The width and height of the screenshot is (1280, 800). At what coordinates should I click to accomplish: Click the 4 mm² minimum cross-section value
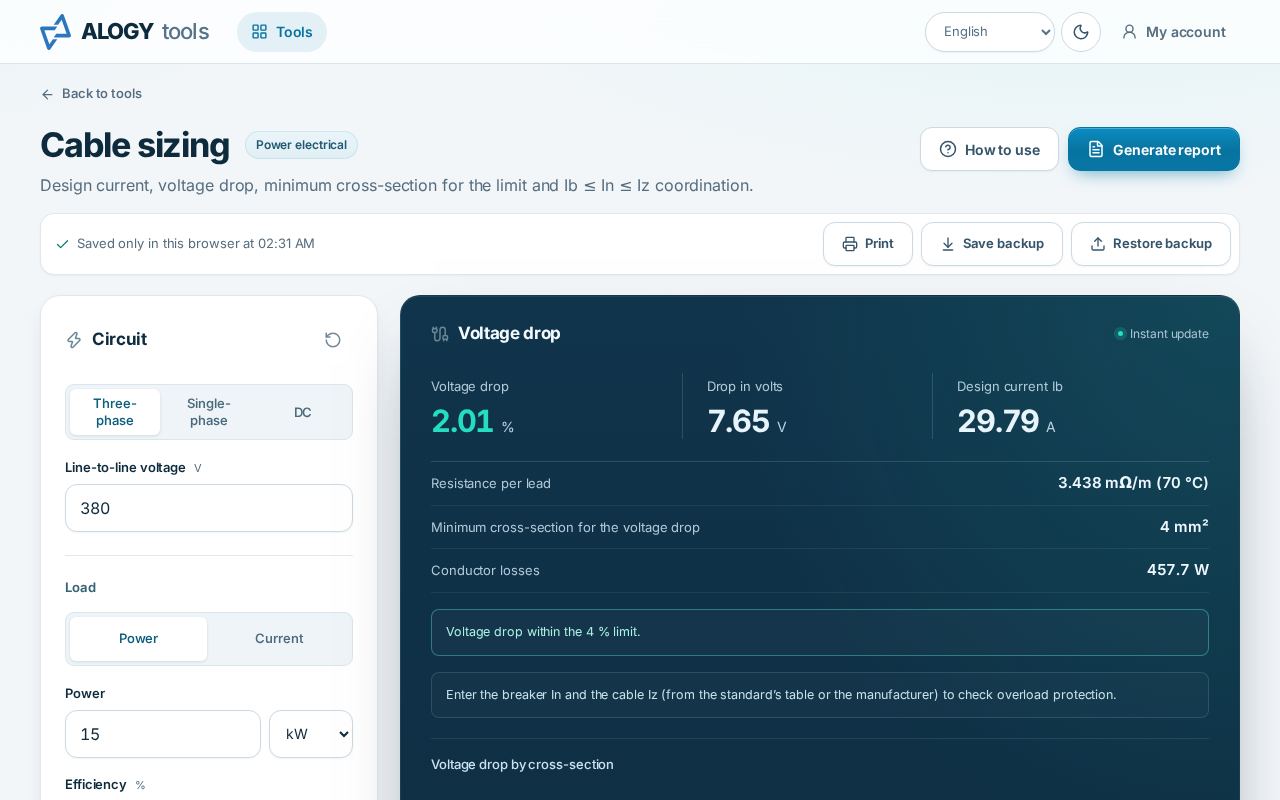(1184, 527)
